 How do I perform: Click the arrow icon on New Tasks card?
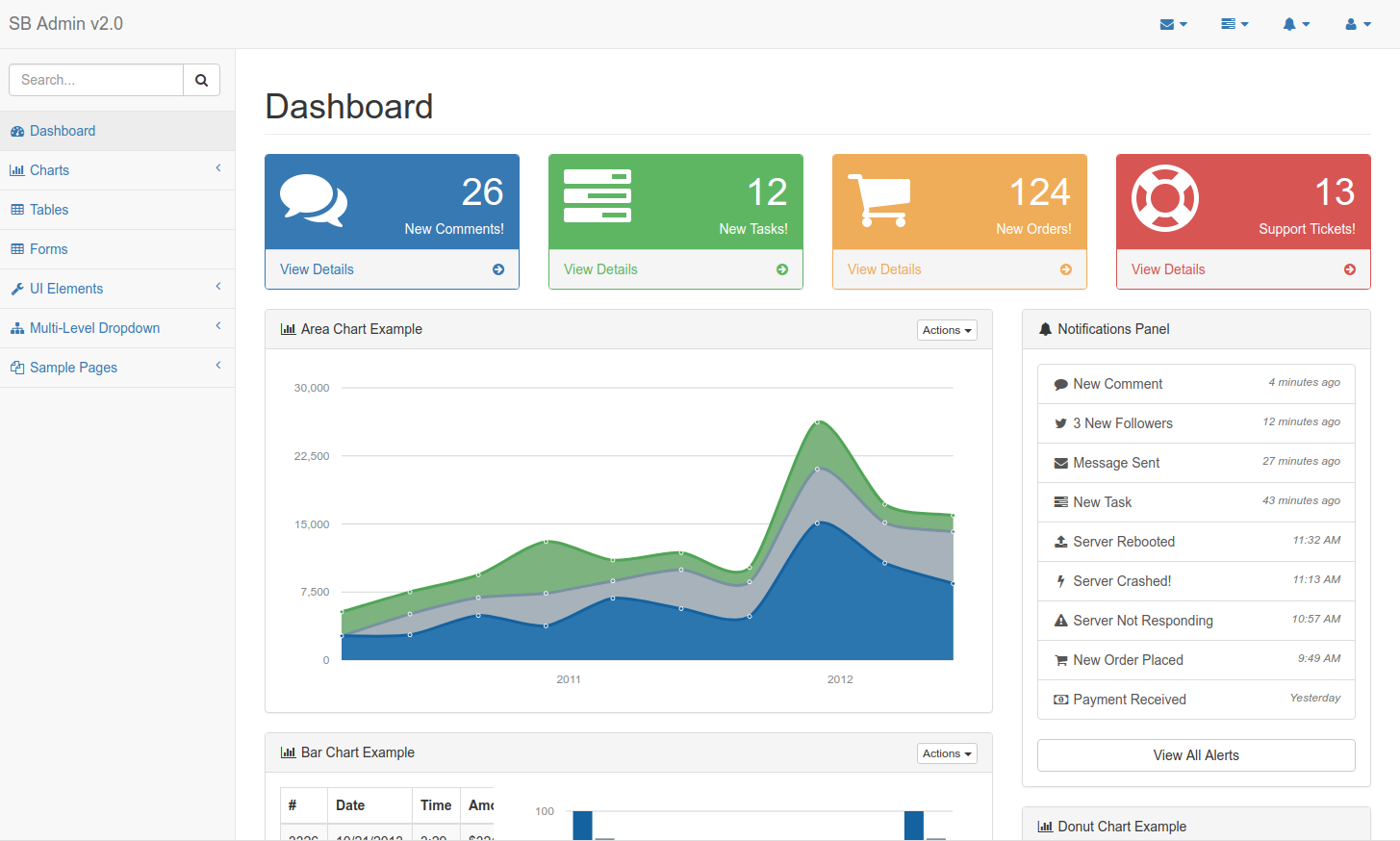(782, 269)
